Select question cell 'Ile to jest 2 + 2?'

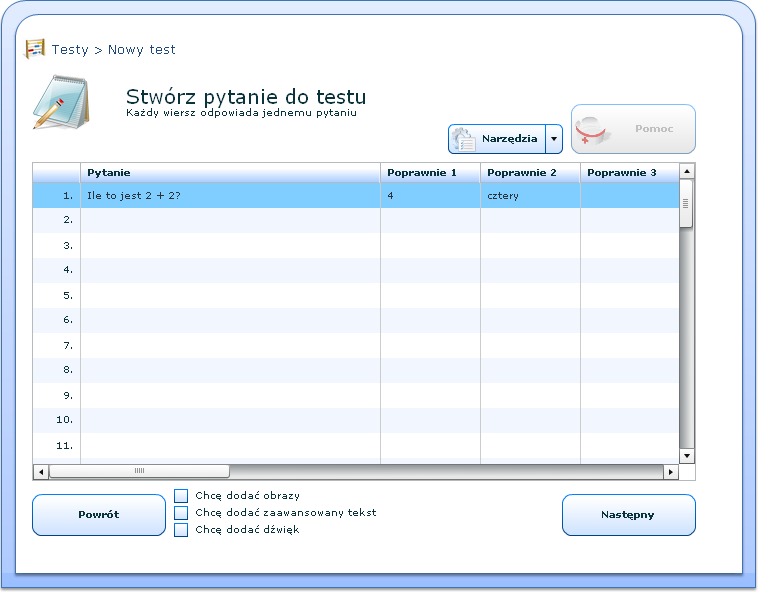[x=230, y=196]
